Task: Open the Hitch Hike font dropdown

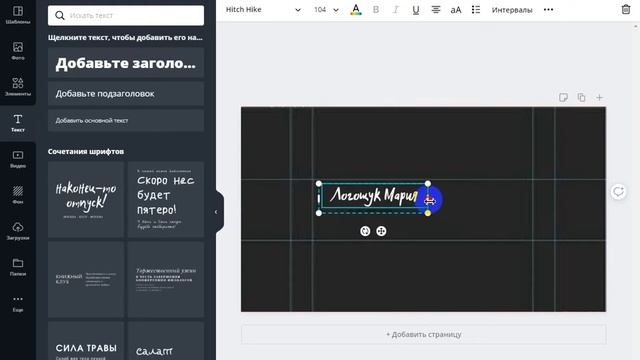Action: (263, 9)
